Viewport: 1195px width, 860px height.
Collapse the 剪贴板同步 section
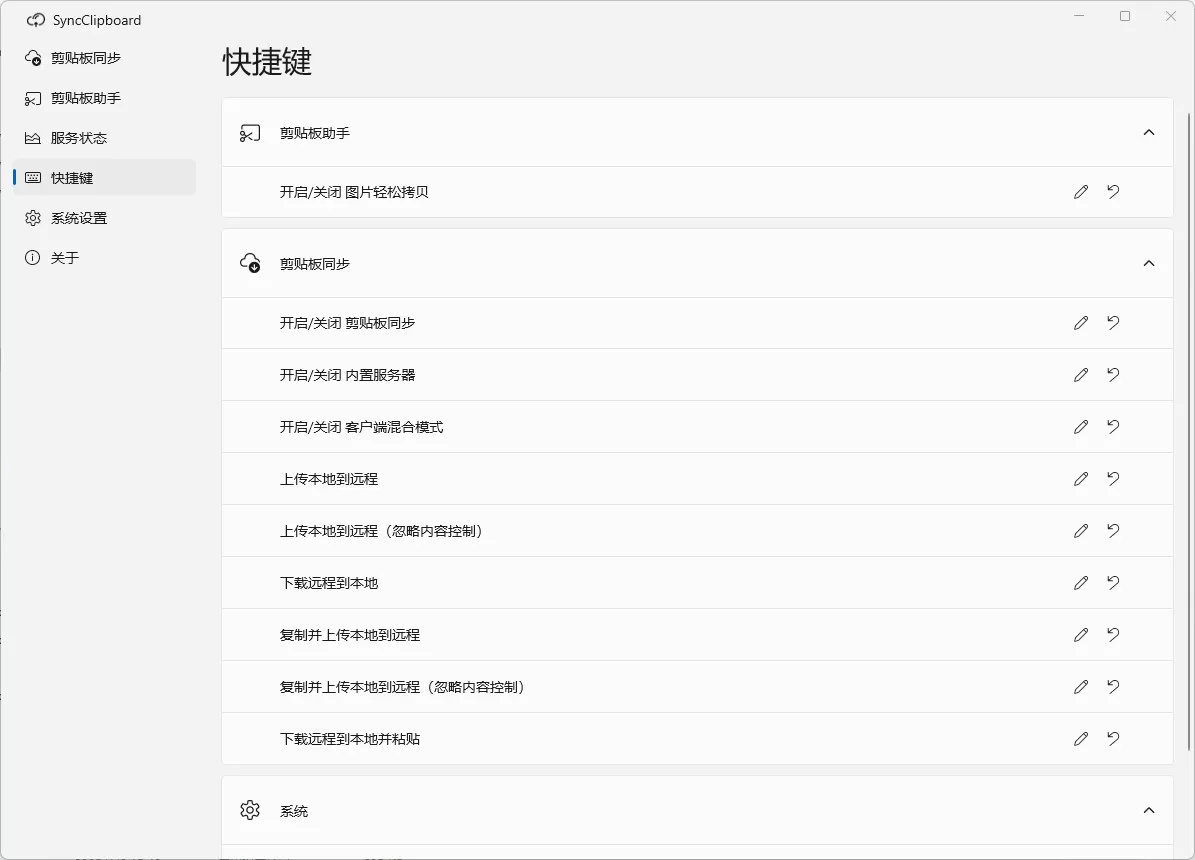(1149, 263)
